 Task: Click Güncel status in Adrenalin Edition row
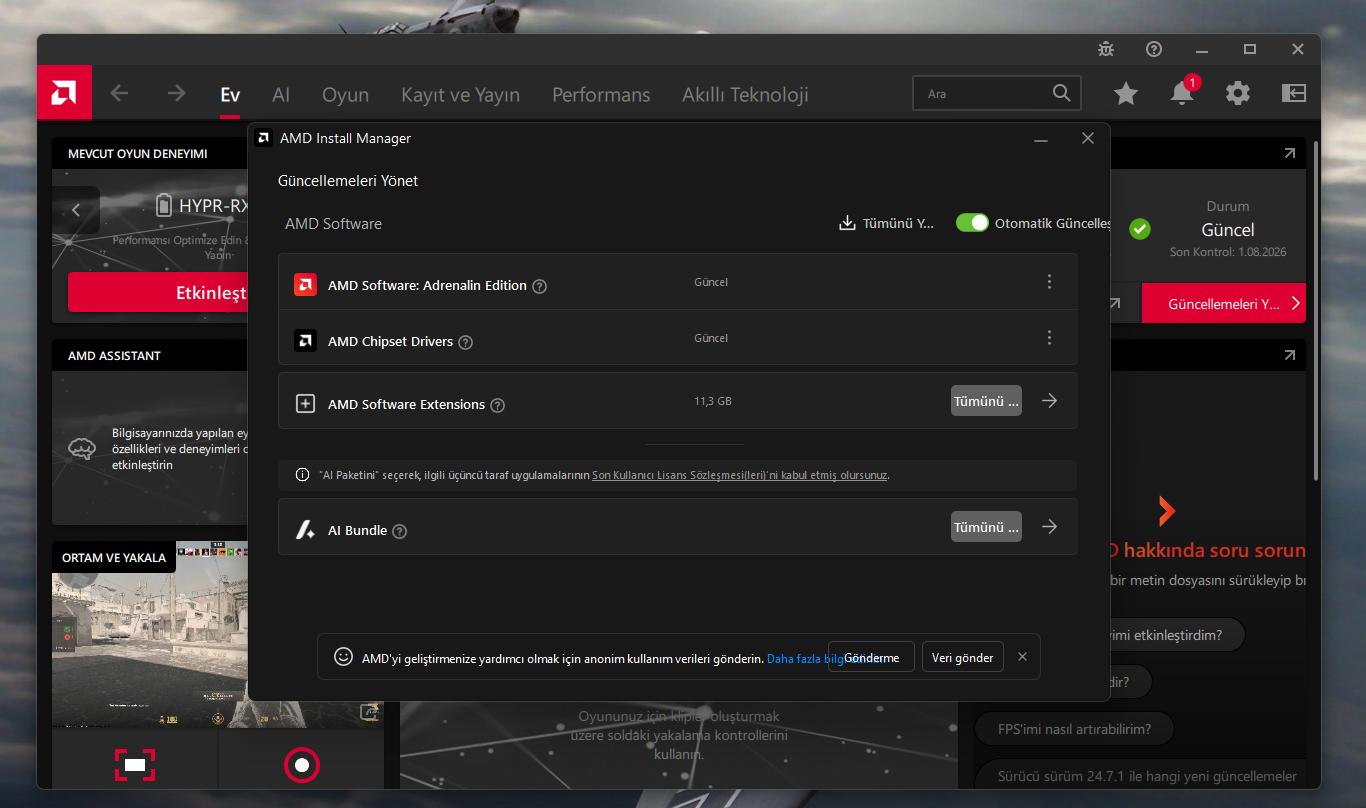[x=711, y=282]
